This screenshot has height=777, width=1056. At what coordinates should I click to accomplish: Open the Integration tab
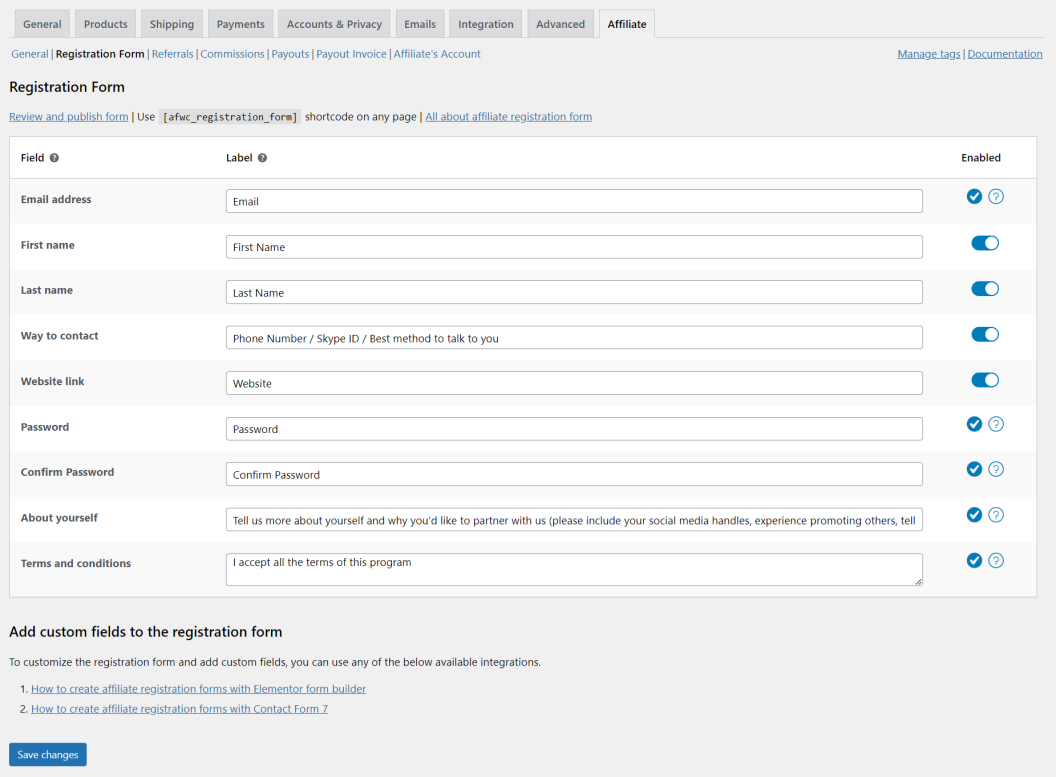click(485, 23)
